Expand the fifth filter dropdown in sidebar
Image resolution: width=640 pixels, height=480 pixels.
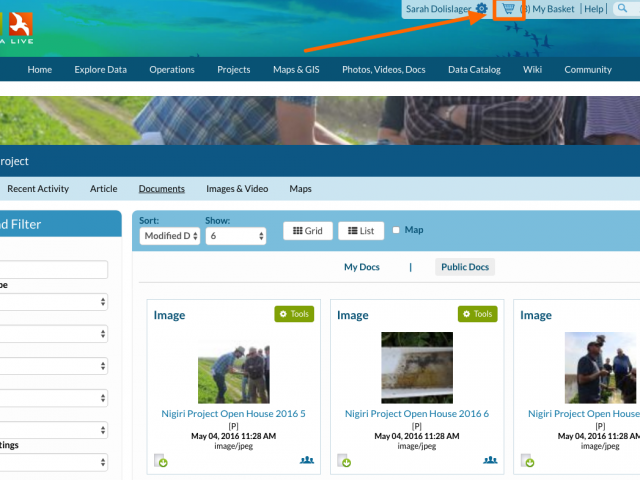(53, 430)
